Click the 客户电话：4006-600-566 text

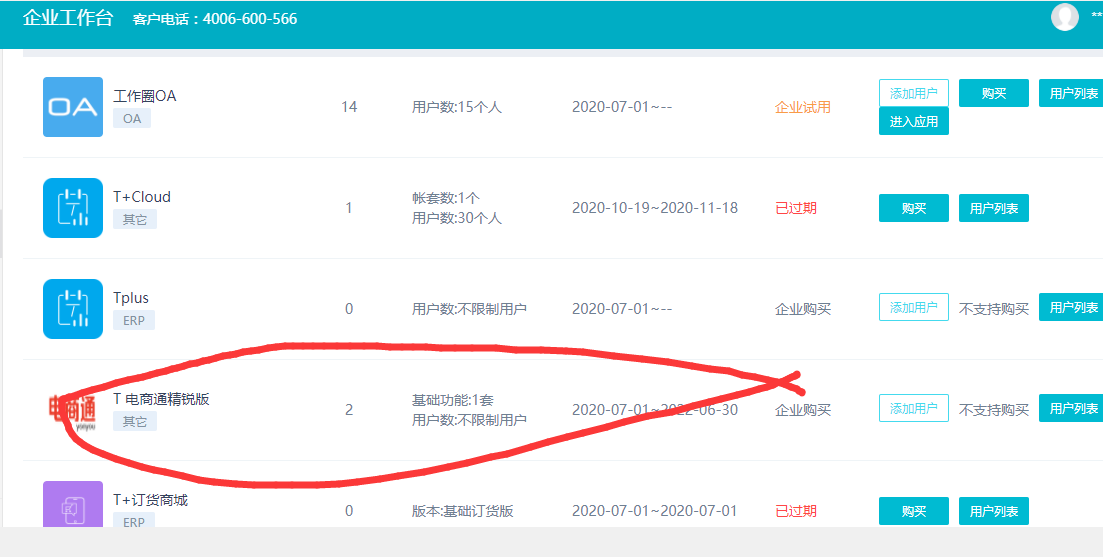point(215,19)
